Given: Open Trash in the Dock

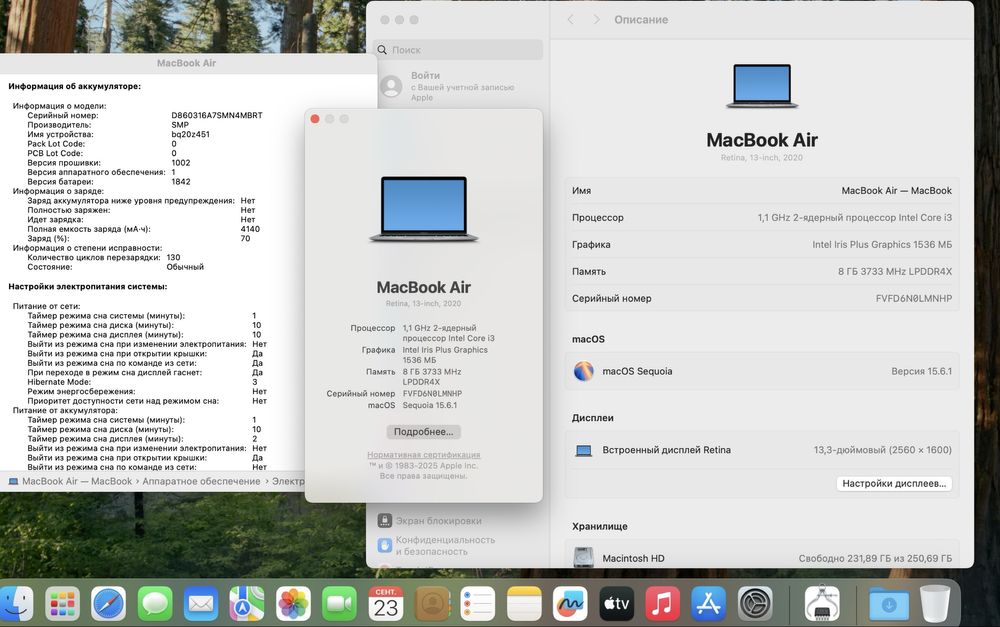Looking at the screenshot, I should pyautogui.click(x=935, y=603).
